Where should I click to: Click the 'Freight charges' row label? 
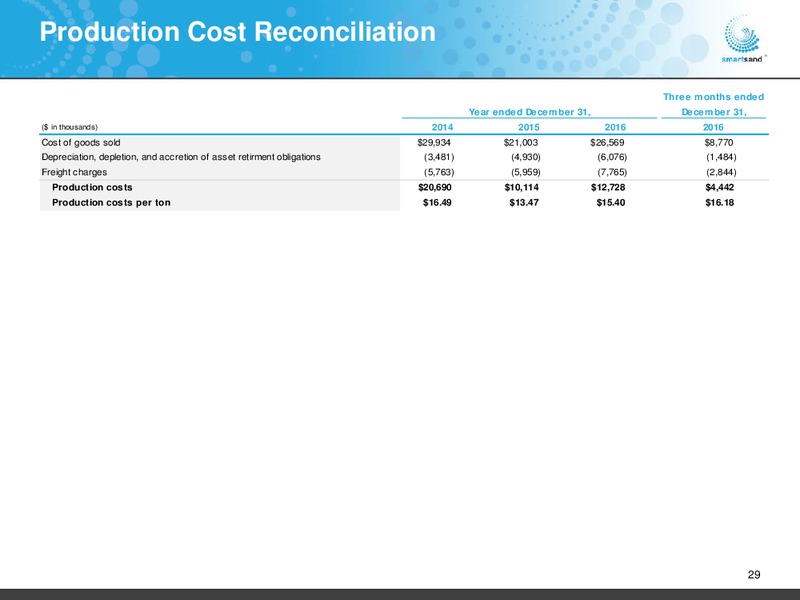coord(74,172)
